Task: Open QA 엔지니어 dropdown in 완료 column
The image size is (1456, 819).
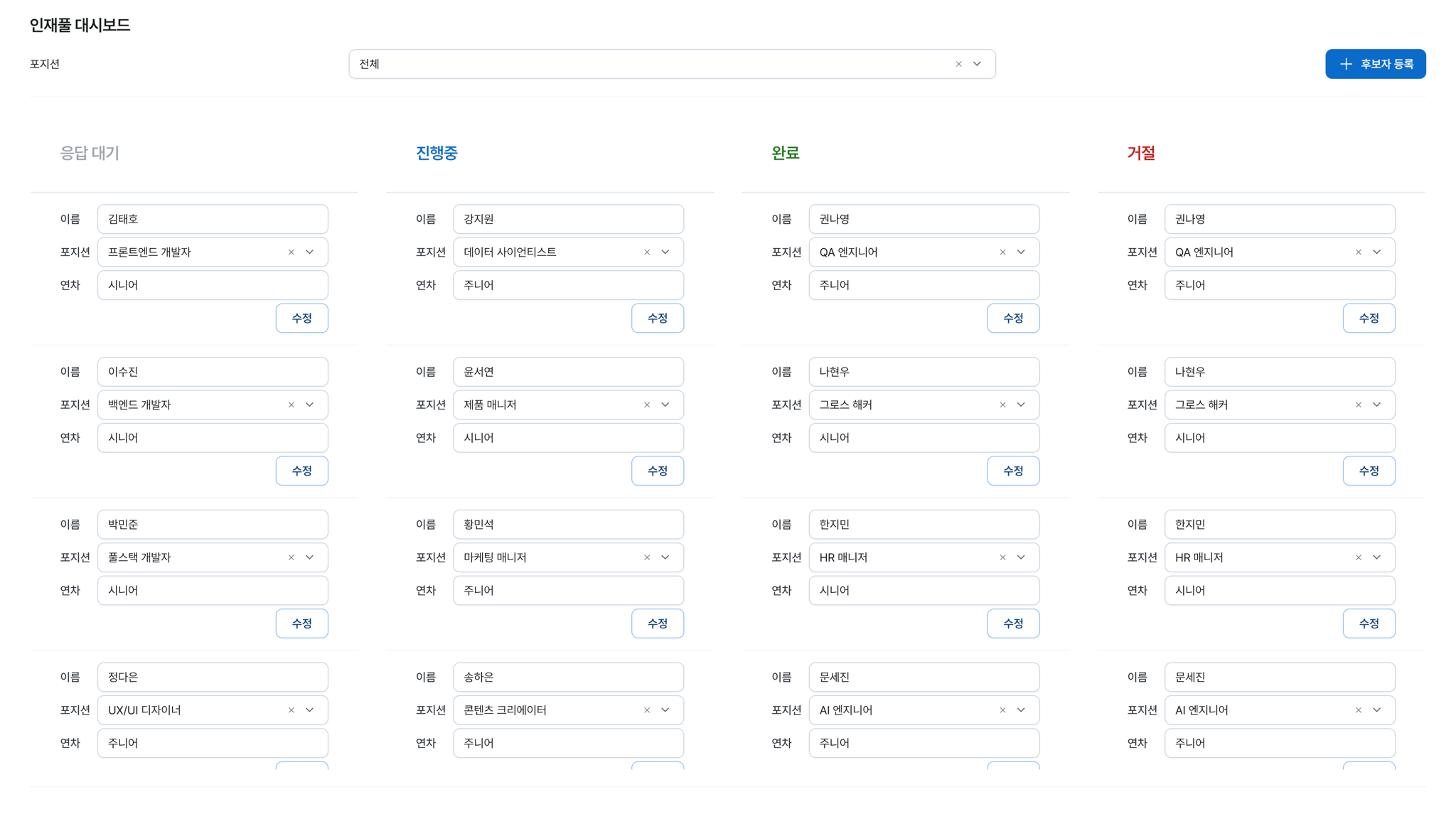Action: pos(1021,252)
